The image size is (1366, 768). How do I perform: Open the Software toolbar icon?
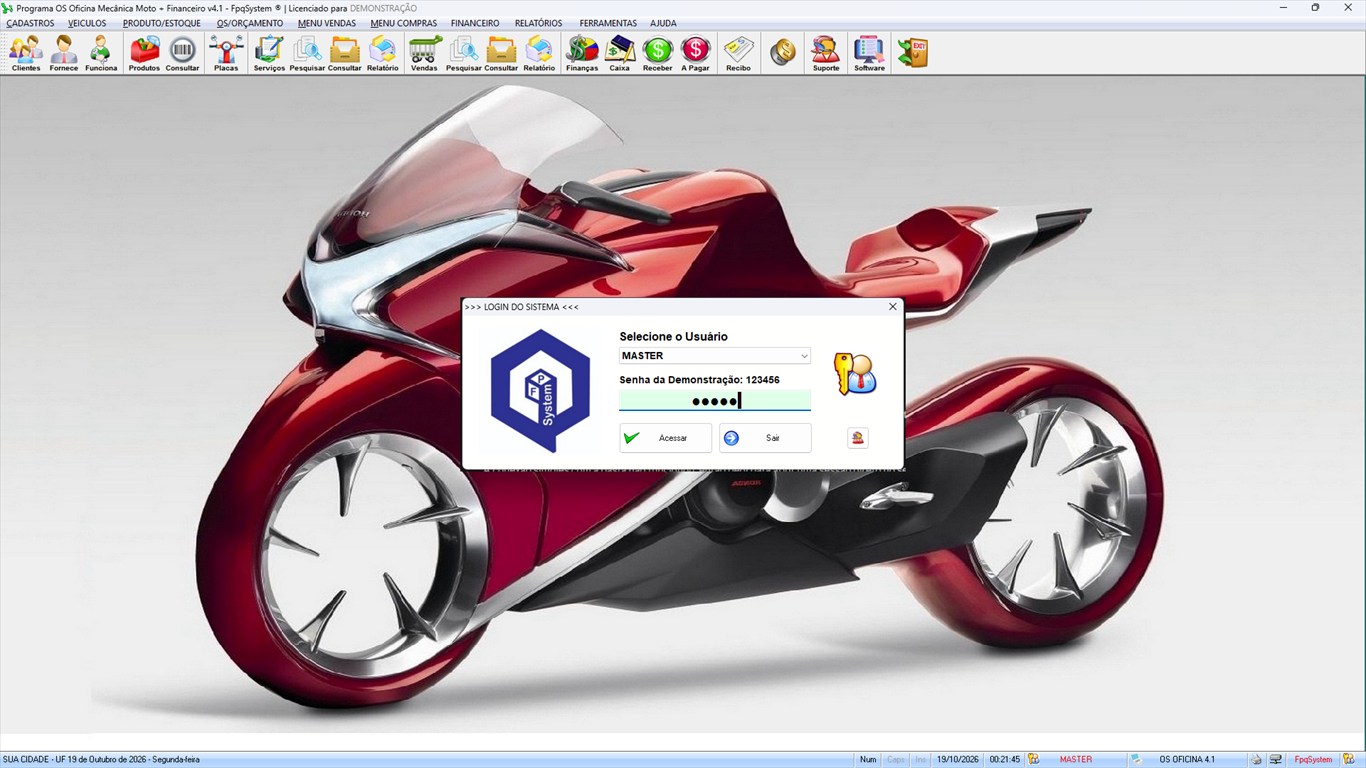[x=869, y=53]
